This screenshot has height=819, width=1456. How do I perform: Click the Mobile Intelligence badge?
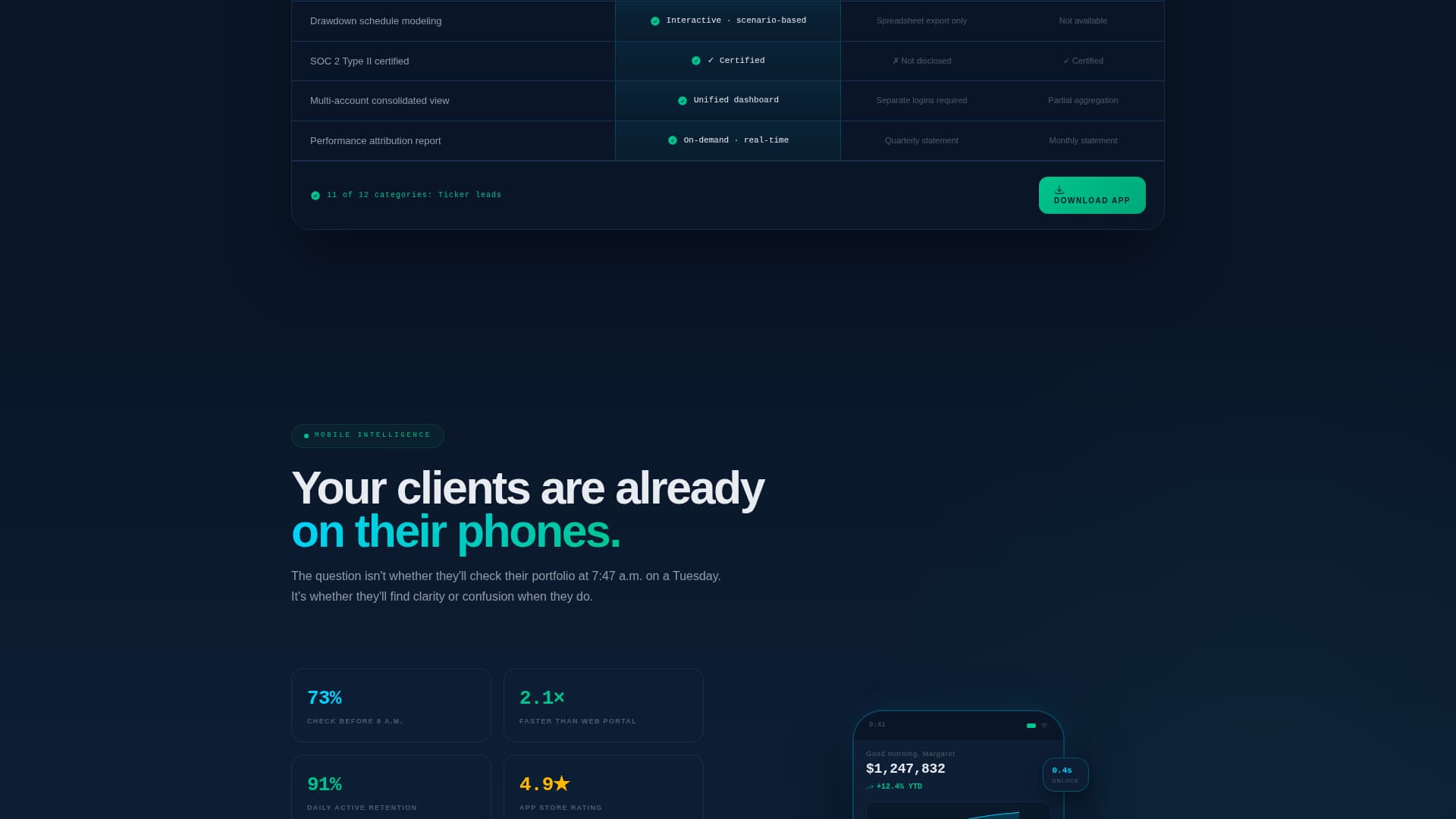(x=368, y=436)
